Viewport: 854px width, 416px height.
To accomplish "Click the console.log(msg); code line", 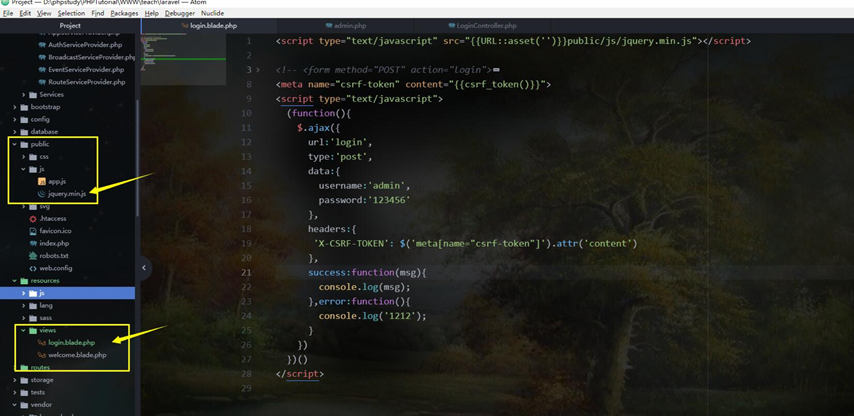I will coord(364,287).
